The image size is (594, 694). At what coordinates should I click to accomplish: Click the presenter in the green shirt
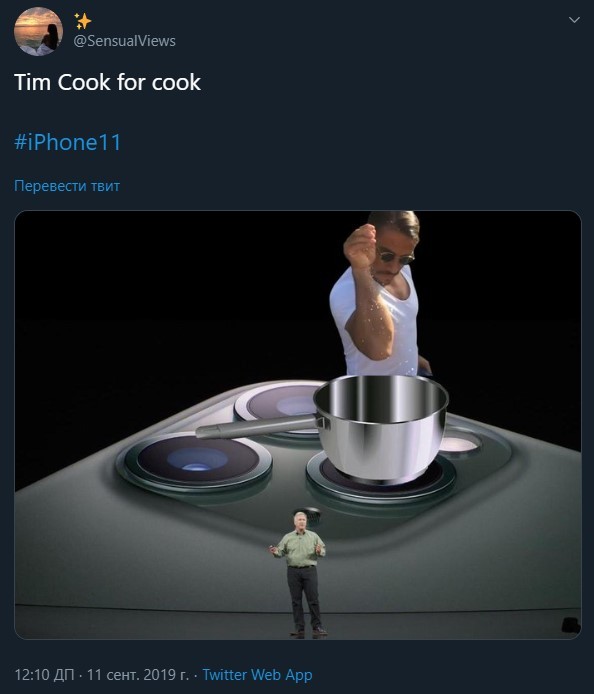[x=300, y=573]
